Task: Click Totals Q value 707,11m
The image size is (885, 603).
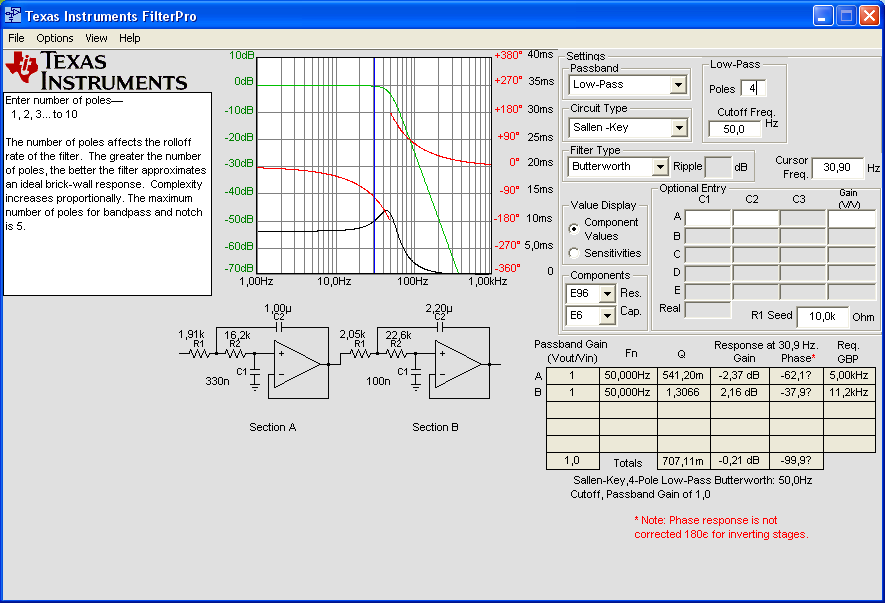Action: tap(683, 461)
